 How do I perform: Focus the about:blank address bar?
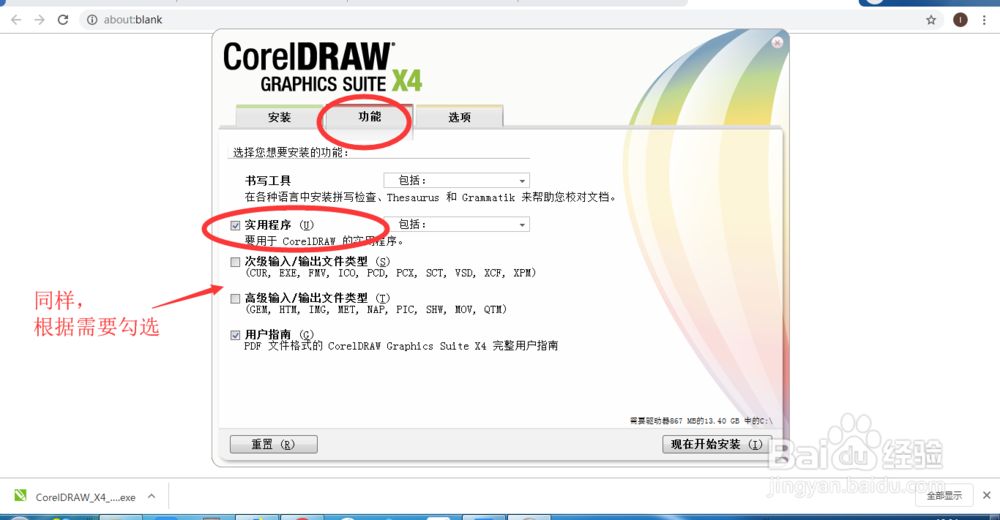(510, 20)
